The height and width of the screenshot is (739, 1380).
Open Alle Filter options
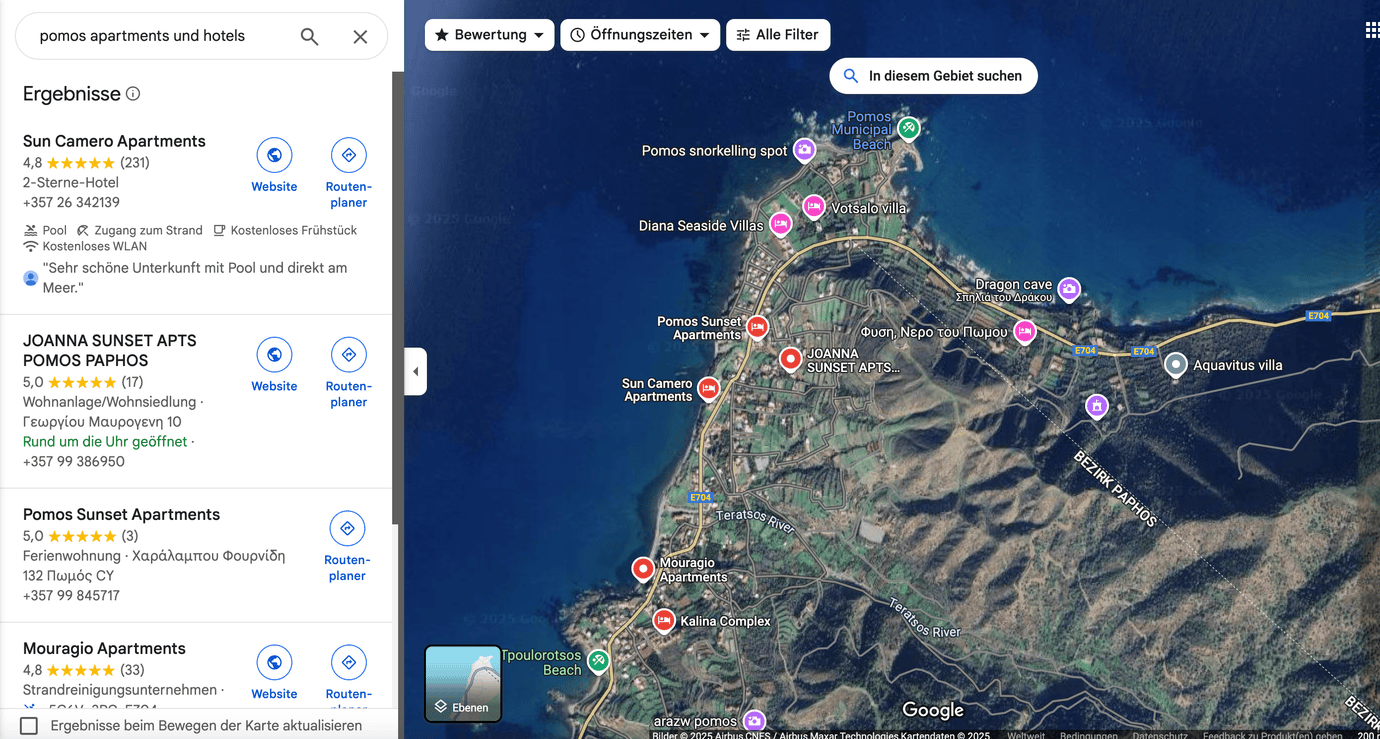point(777,35)
